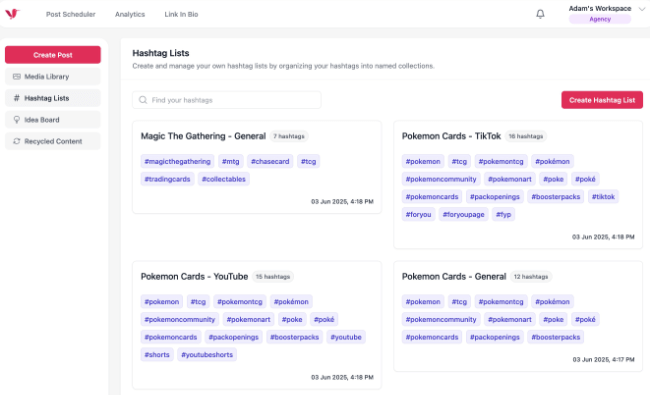Click the Hashtag Lists page heading
Screen dimensions: 650x395
161,53
